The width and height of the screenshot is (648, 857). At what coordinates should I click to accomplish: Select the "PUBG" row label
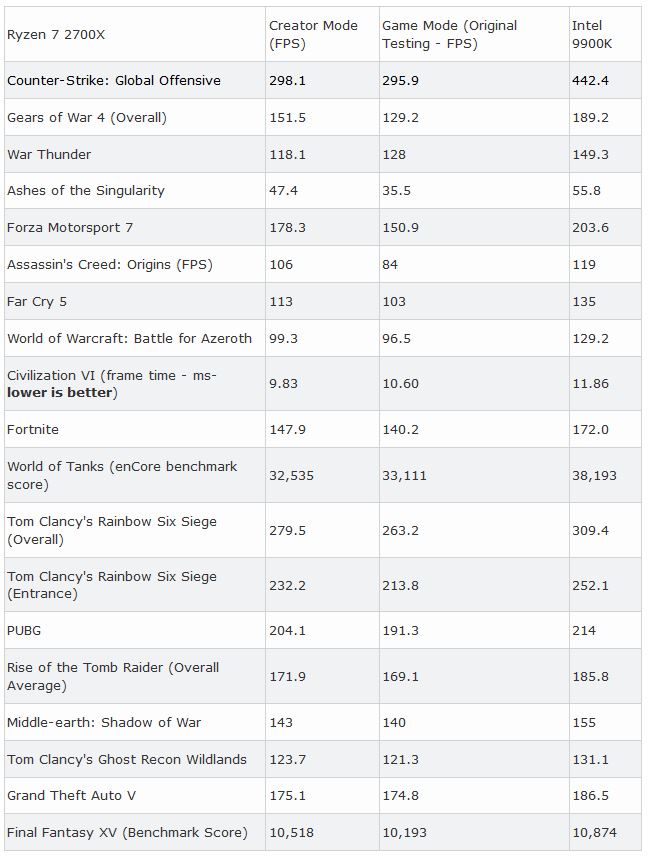coord(24,630)
